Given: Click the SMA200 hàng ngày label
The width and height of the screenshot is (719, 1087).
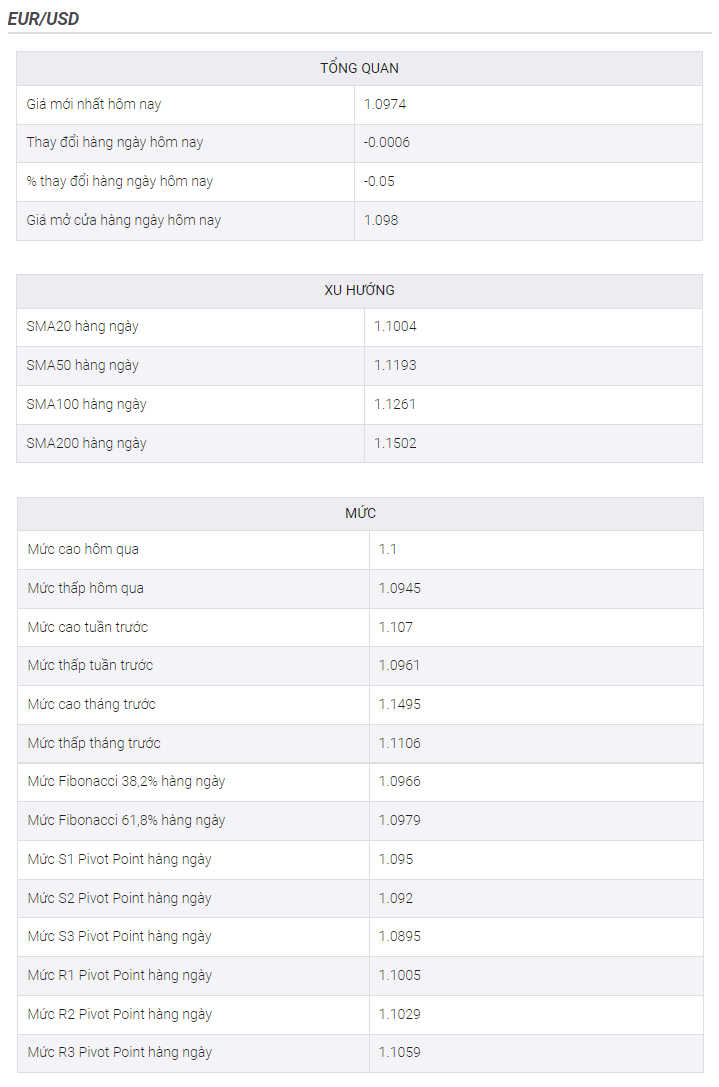Looking at the screenshot, I should tap(86, 443).
